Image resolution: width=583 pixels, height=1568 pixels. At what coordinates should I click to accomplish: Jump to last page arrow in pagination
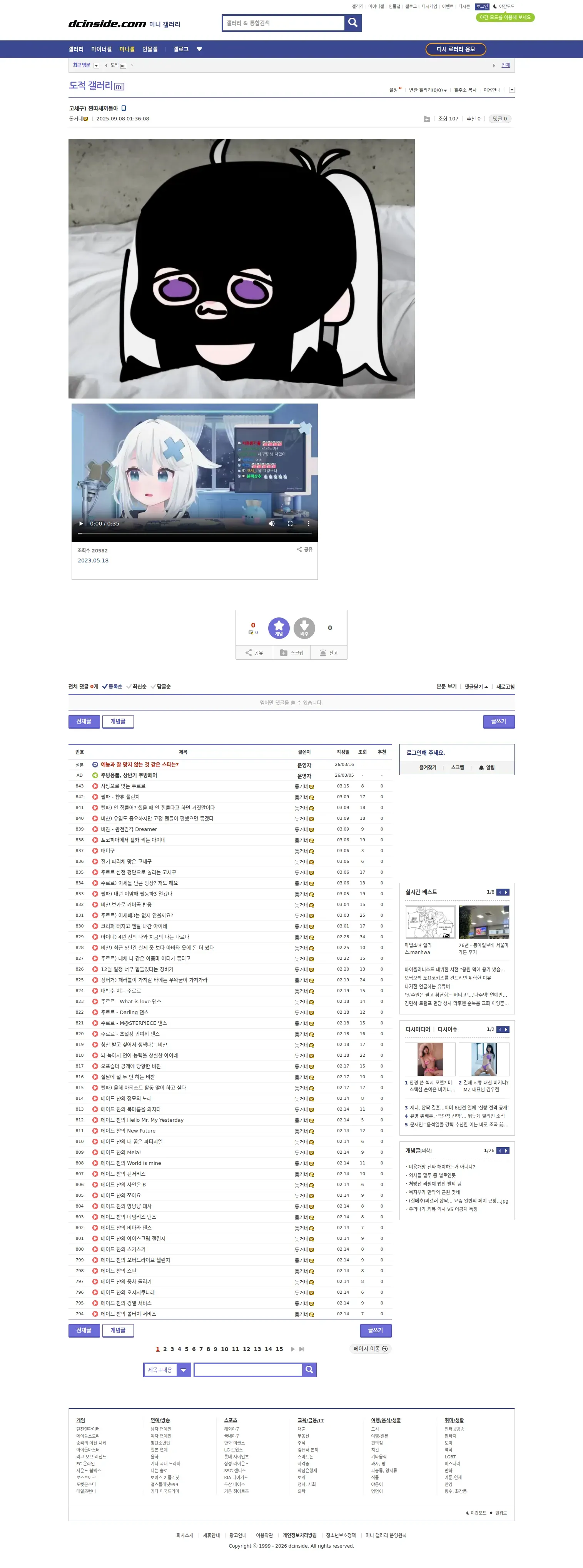[302, 1349]
